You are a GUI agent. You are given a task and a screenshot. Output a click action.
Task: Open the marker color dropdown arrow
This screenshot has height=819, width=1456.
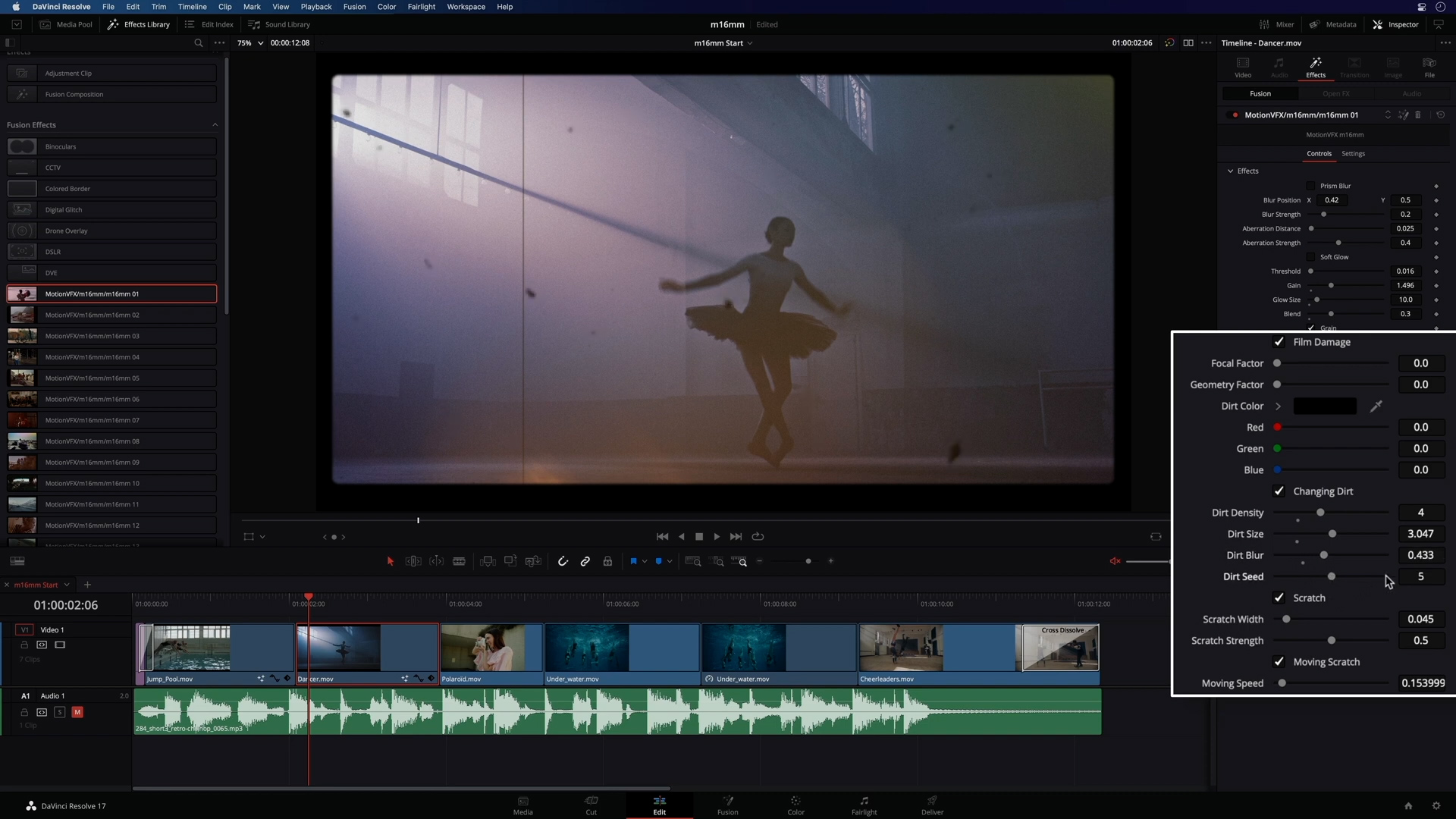[670, 561]
